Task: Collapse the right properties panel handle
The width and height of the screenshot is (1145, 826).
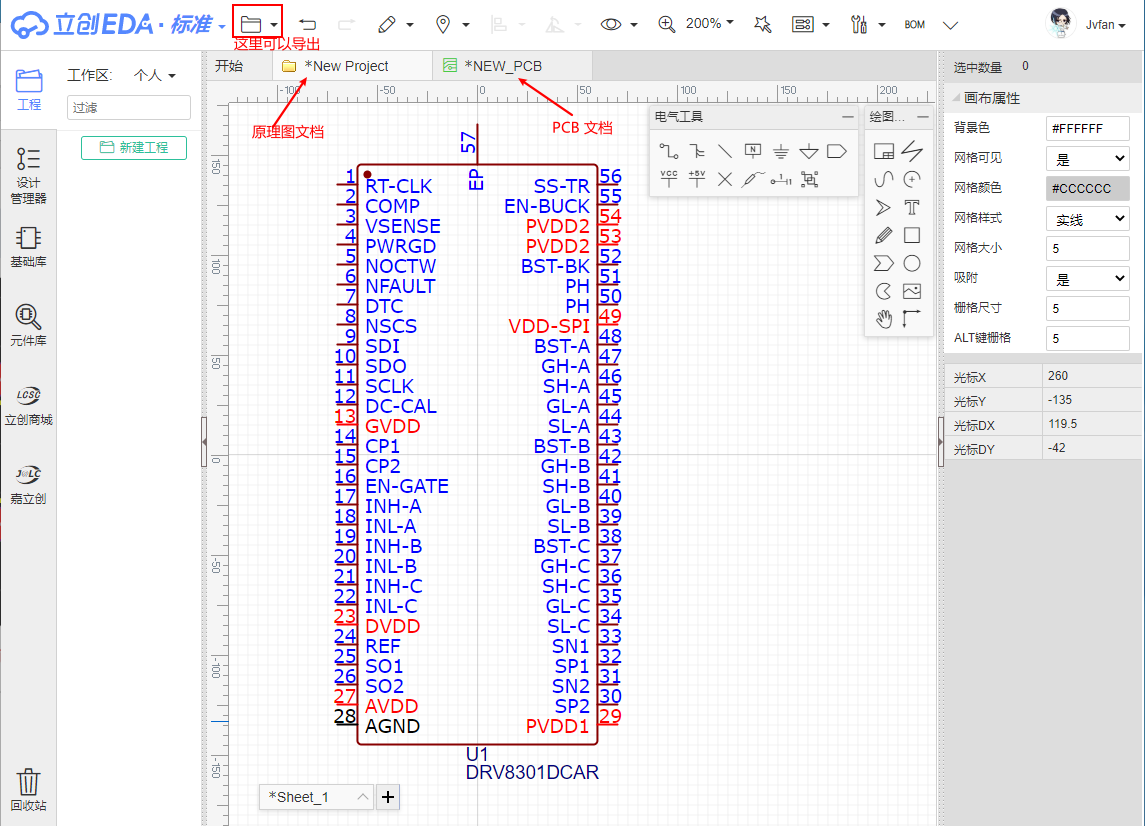Action: click(x=941, y=441)
